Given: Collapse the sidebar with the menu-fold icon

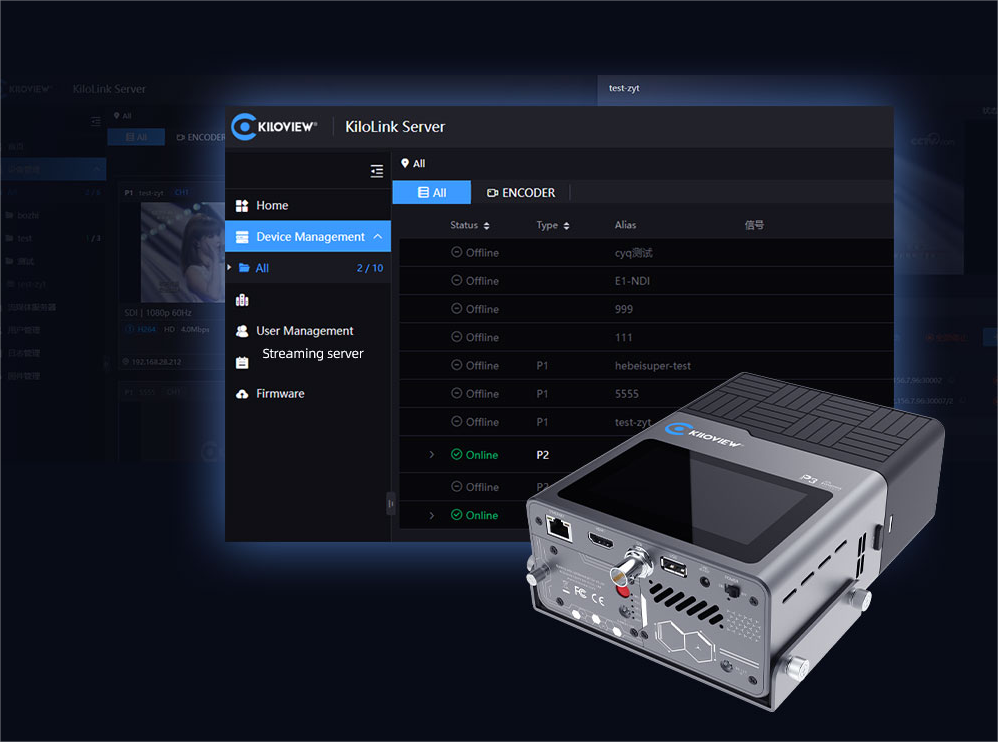Looking at the screenshot, I should point(377,171).
